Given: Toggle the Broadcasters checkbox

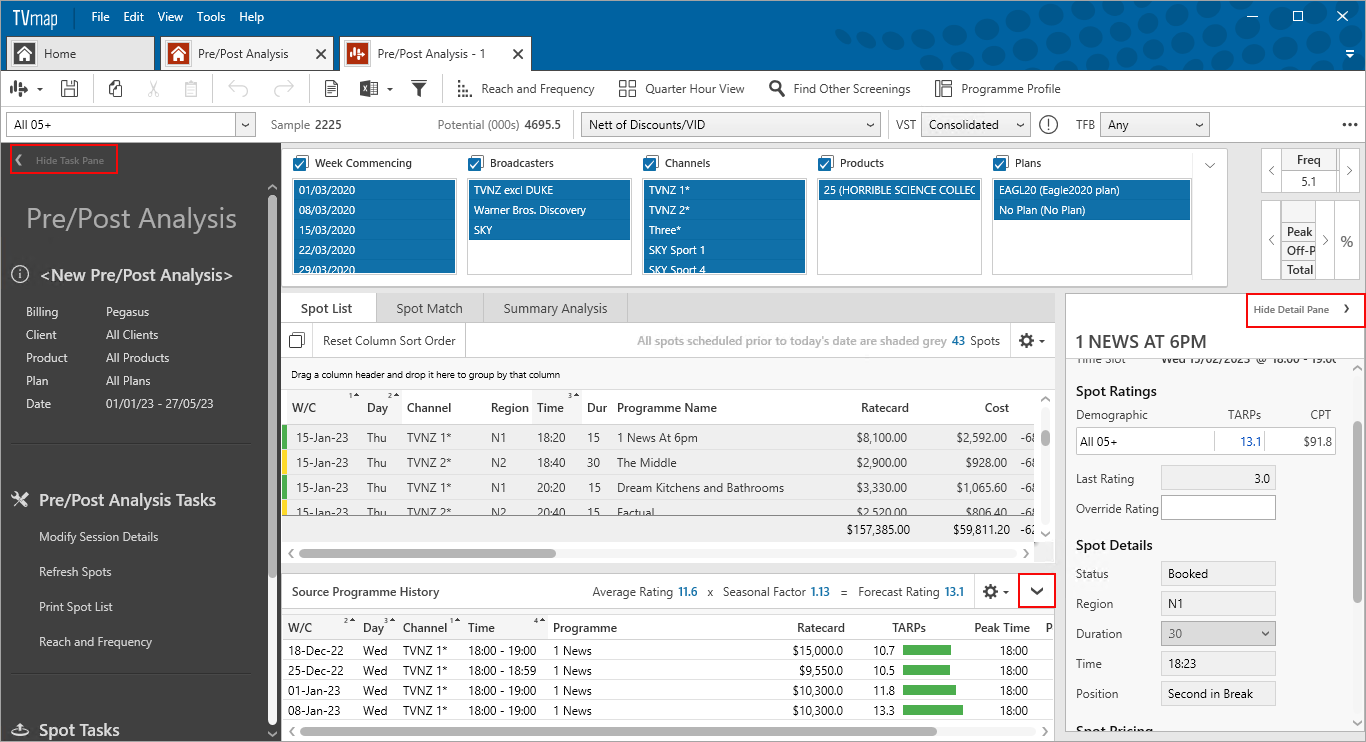Looking at the screenshot, I should pyautogui.click(x=476, y=163).
